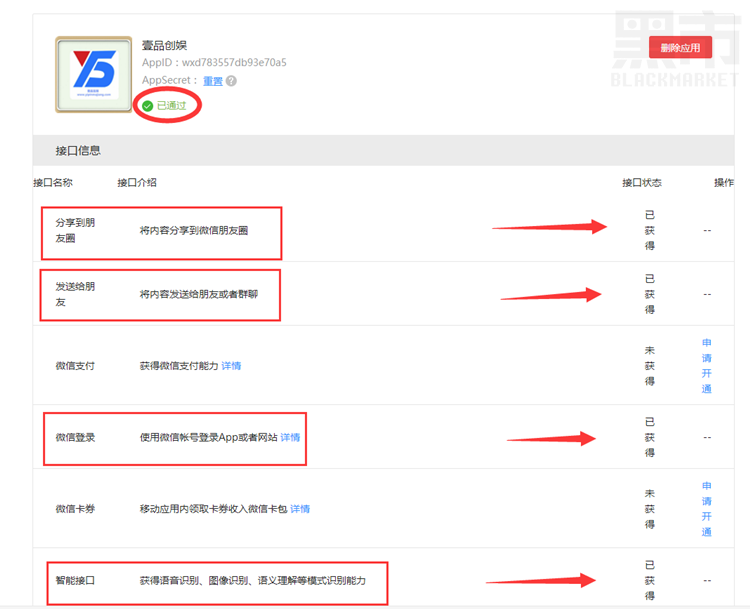Click the 操作 column header
This screenshot has height=609, width=750.
(x=724, y=182)
